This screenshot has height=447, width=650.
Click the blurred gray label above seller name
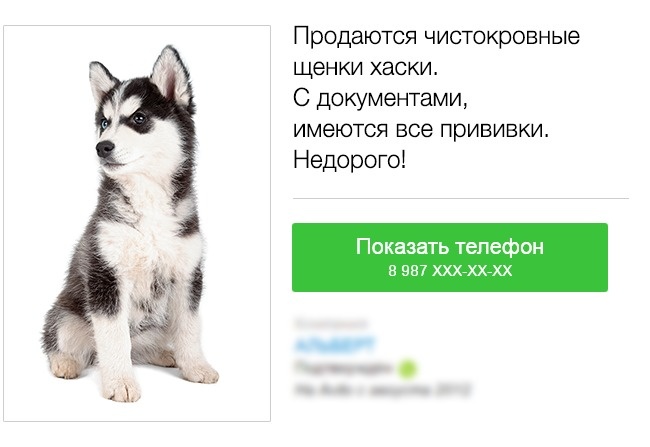(330, 323)
